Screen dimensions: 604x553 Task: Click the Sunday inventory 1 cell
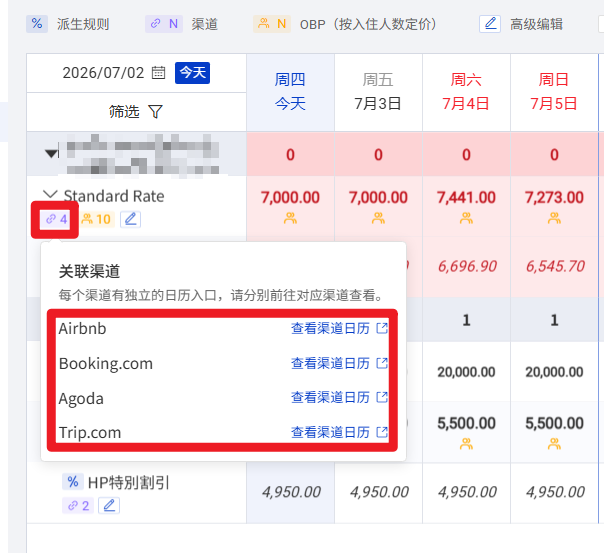[x=554, y=320]
